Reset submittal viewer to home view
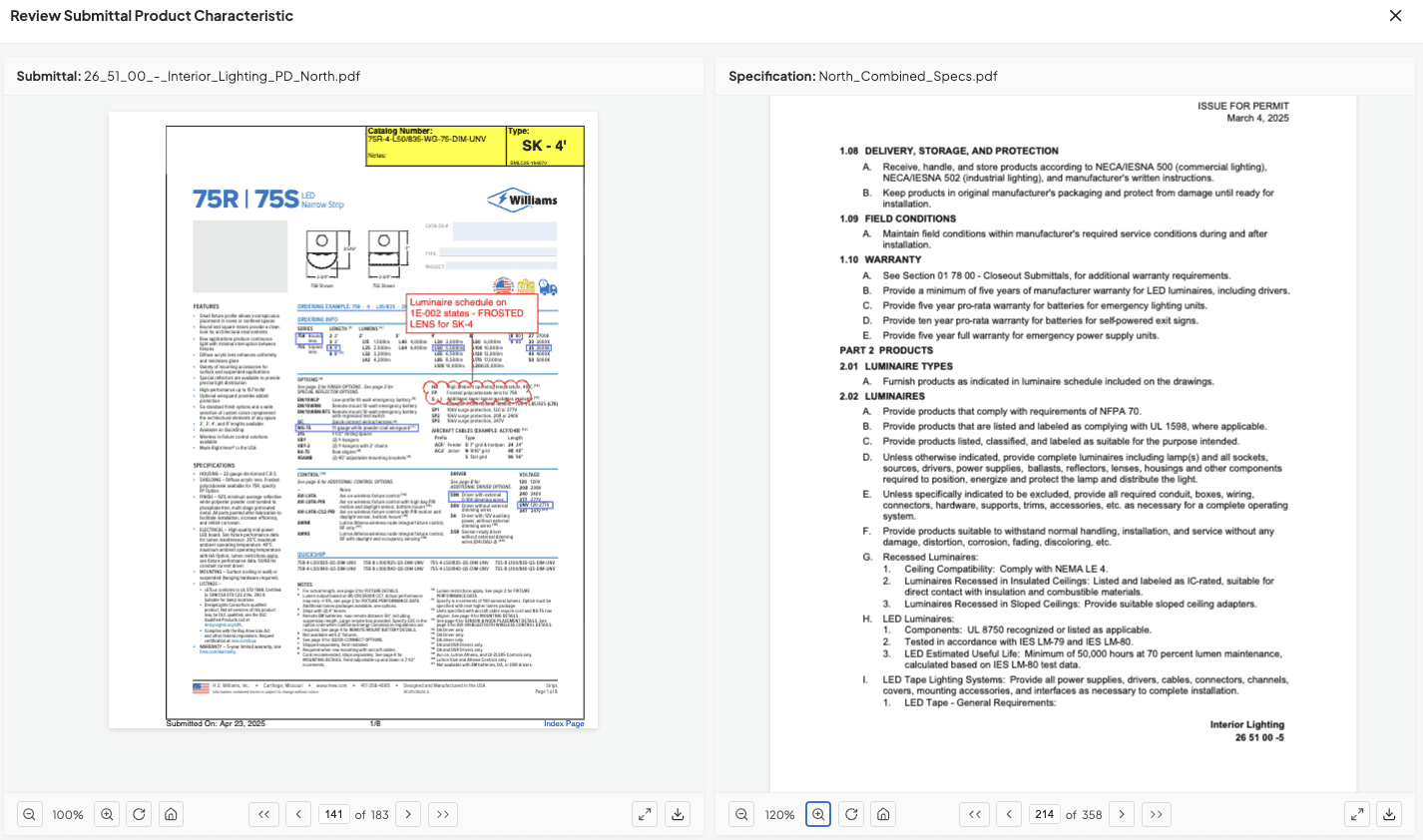The height and width of the screenshot is (840, 1423). click(172, 814)
